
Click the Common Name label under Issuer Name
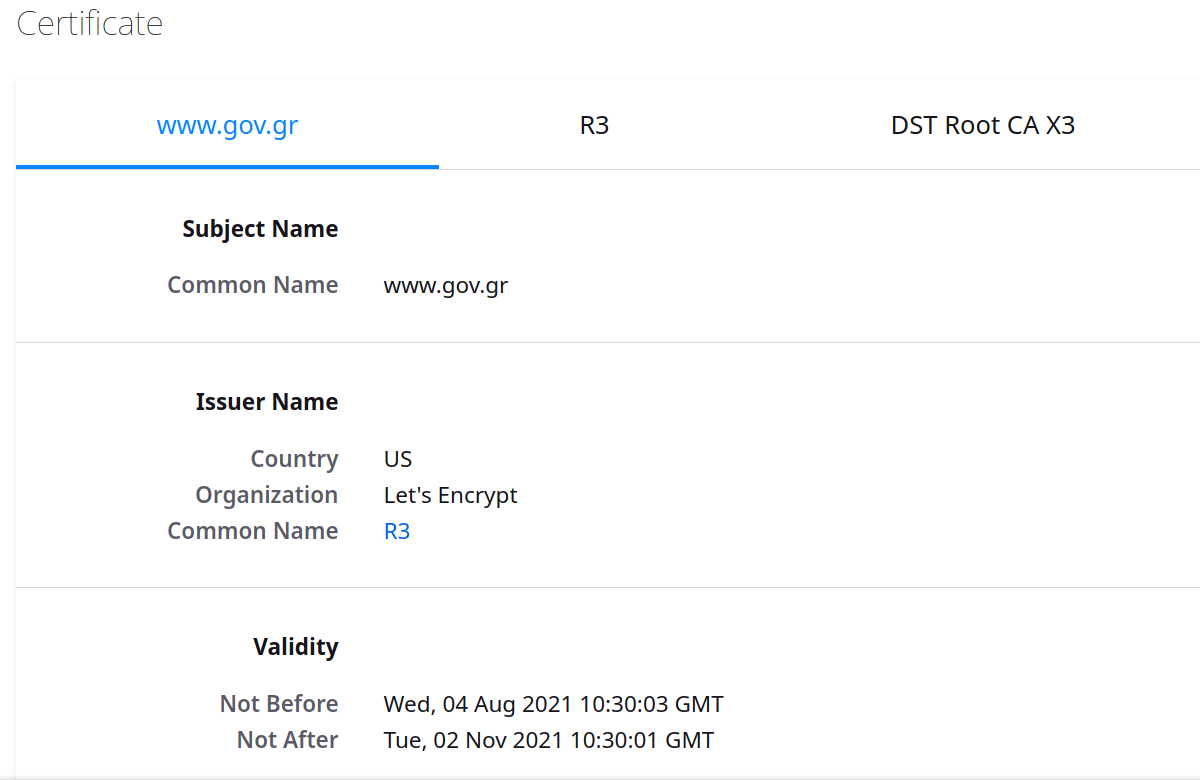(x=252, y=531)
